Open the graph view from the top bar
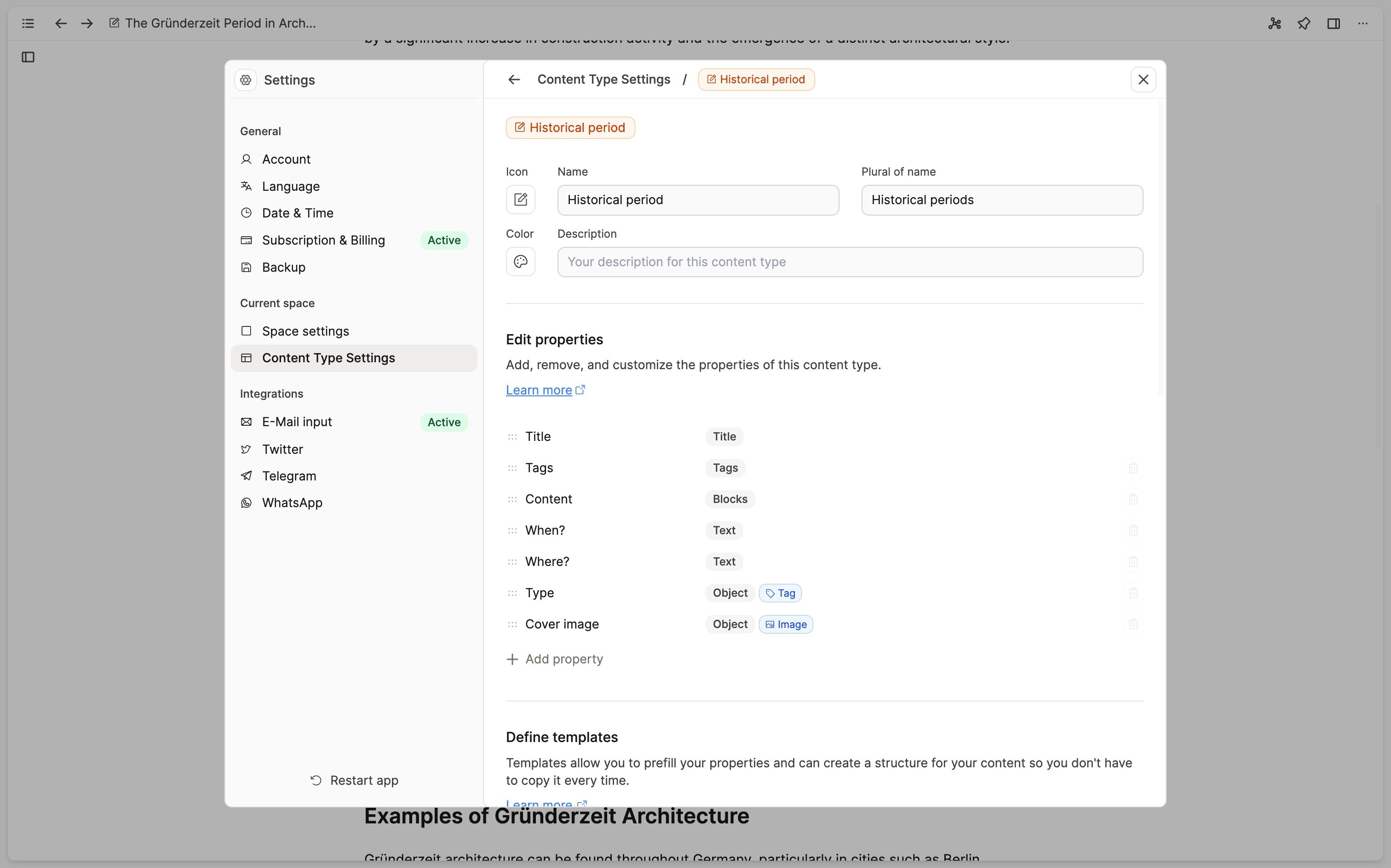This screenshot has width=1391, height=868. 1275,23
